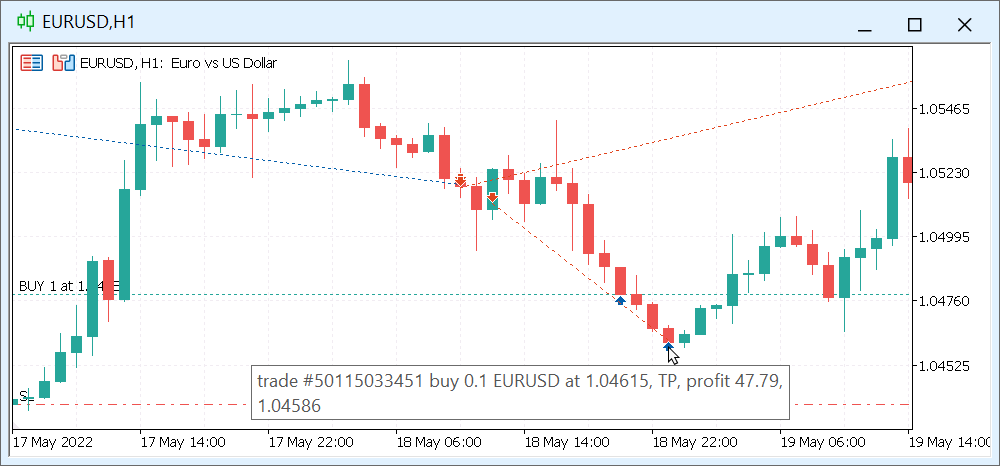Click the SL stop loss line label
1000x466 pixels.
pyautogui.click(x=24, y=396)
